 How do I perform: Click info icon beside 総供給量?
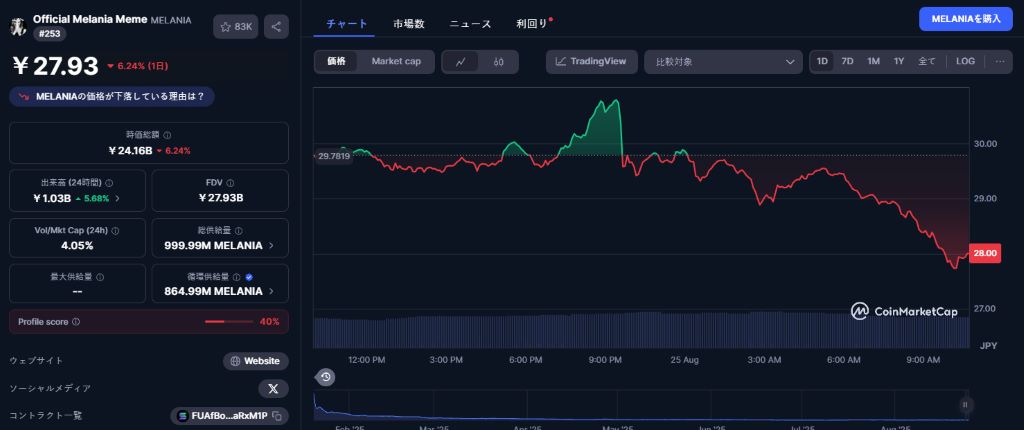click(x=238, y=231)
